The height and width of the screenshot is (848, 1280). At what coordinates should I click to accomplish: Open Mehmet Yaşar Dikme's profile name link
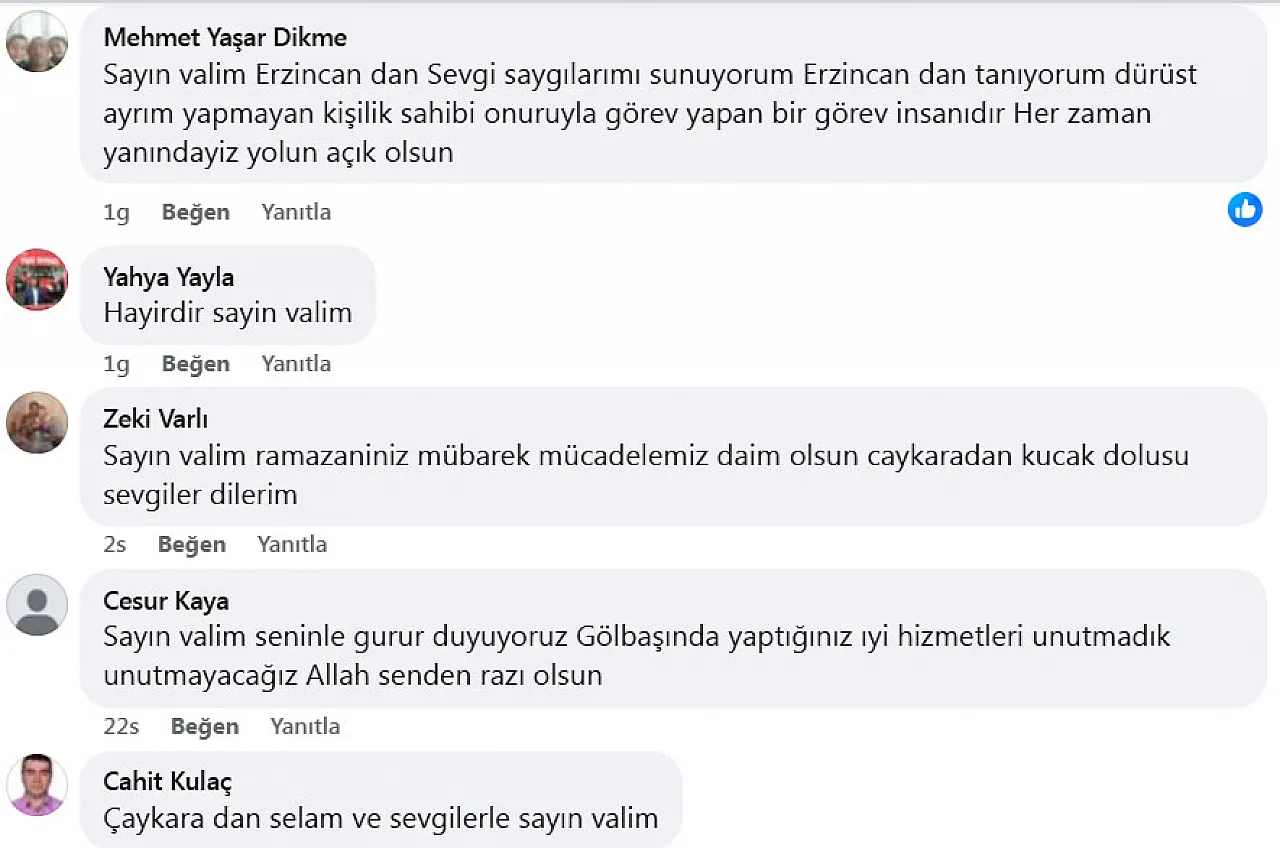[225, 38]
